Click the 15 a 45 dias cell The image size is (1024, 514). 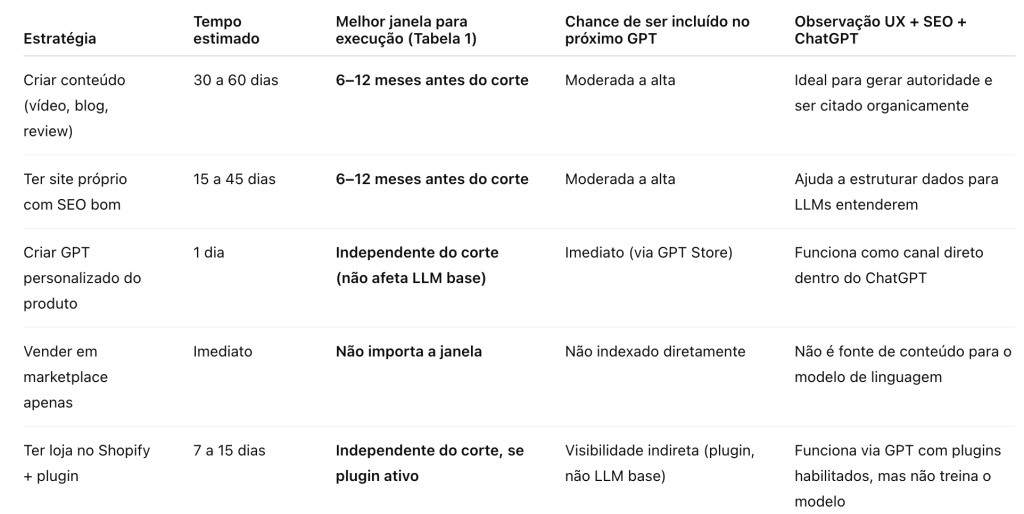click(234, 179)
